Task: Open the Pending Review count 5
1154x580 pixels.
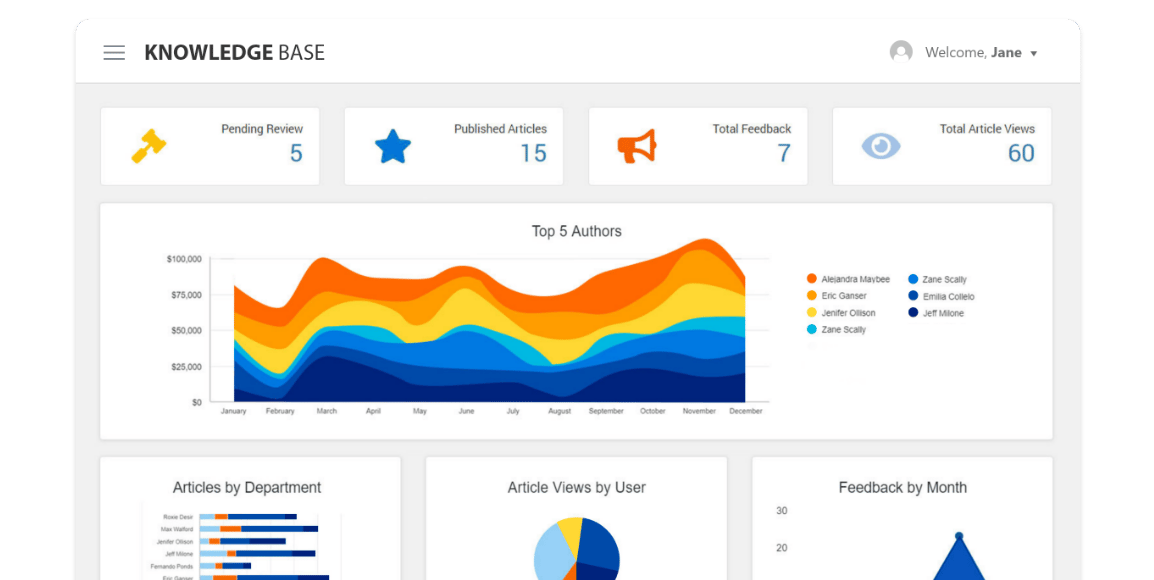Action: point(296,153)
